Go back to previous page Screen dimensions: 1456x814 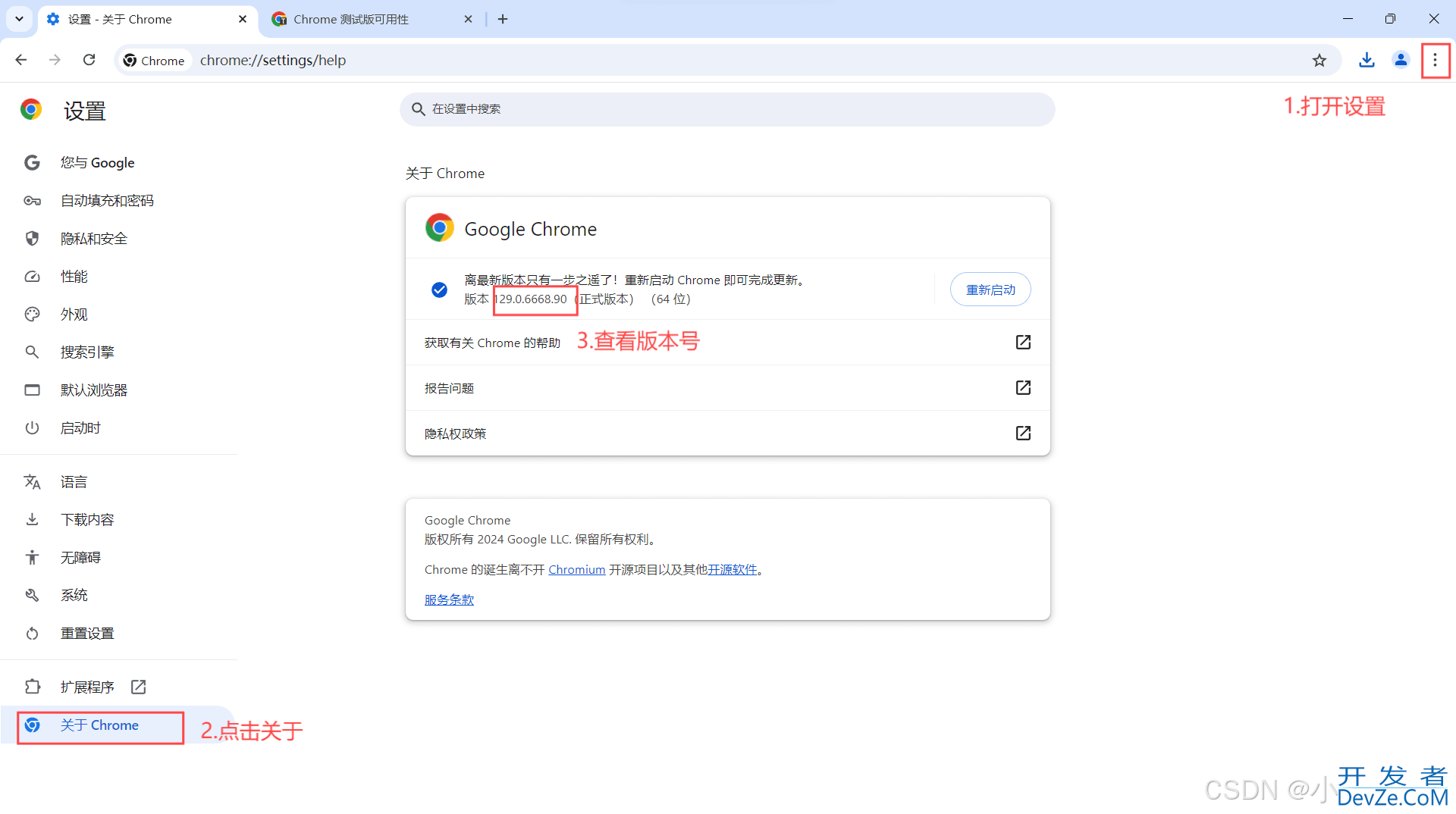(x=21, y=60)
